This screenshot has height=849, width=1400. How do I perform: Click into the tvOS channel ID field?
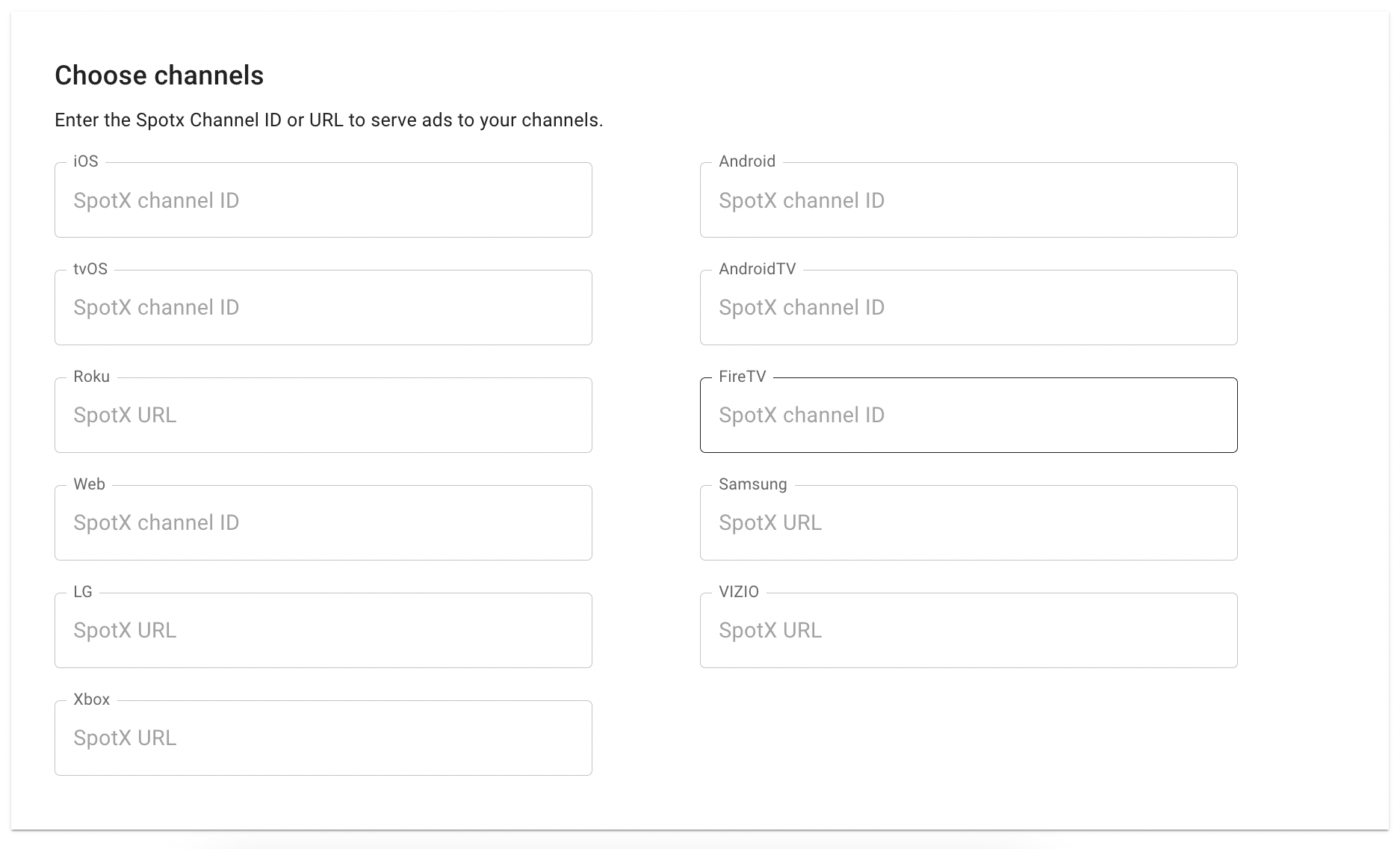coord(323,308)
